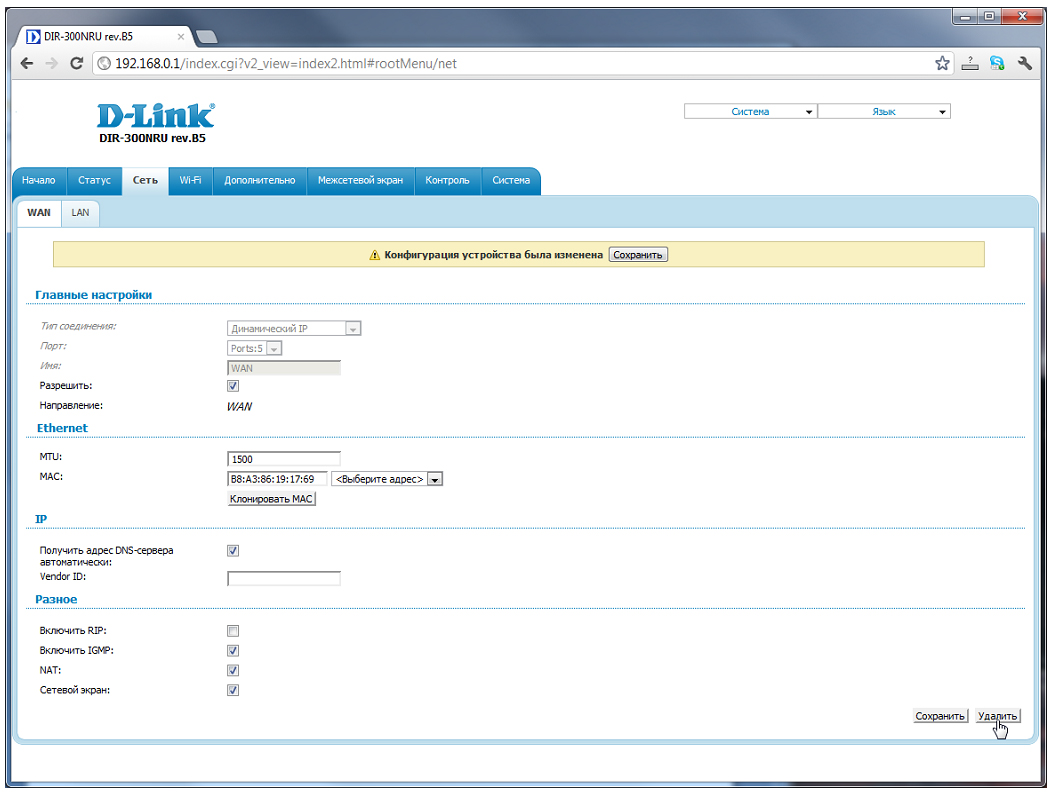Expand the Выберите адрес MAC dropdown
1053x793 pixels.
[434, 479]
